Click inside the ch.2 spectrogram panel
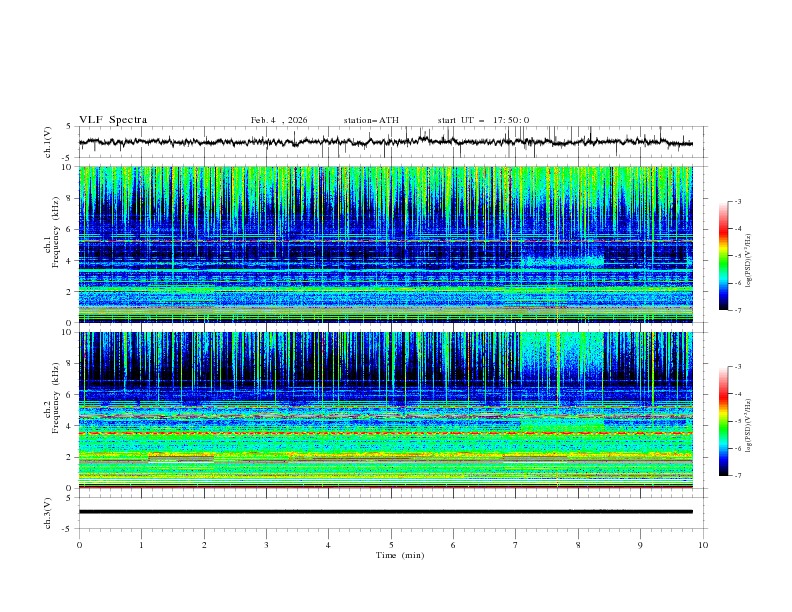Viewport: 792px width, 612px height. (386, 410)
